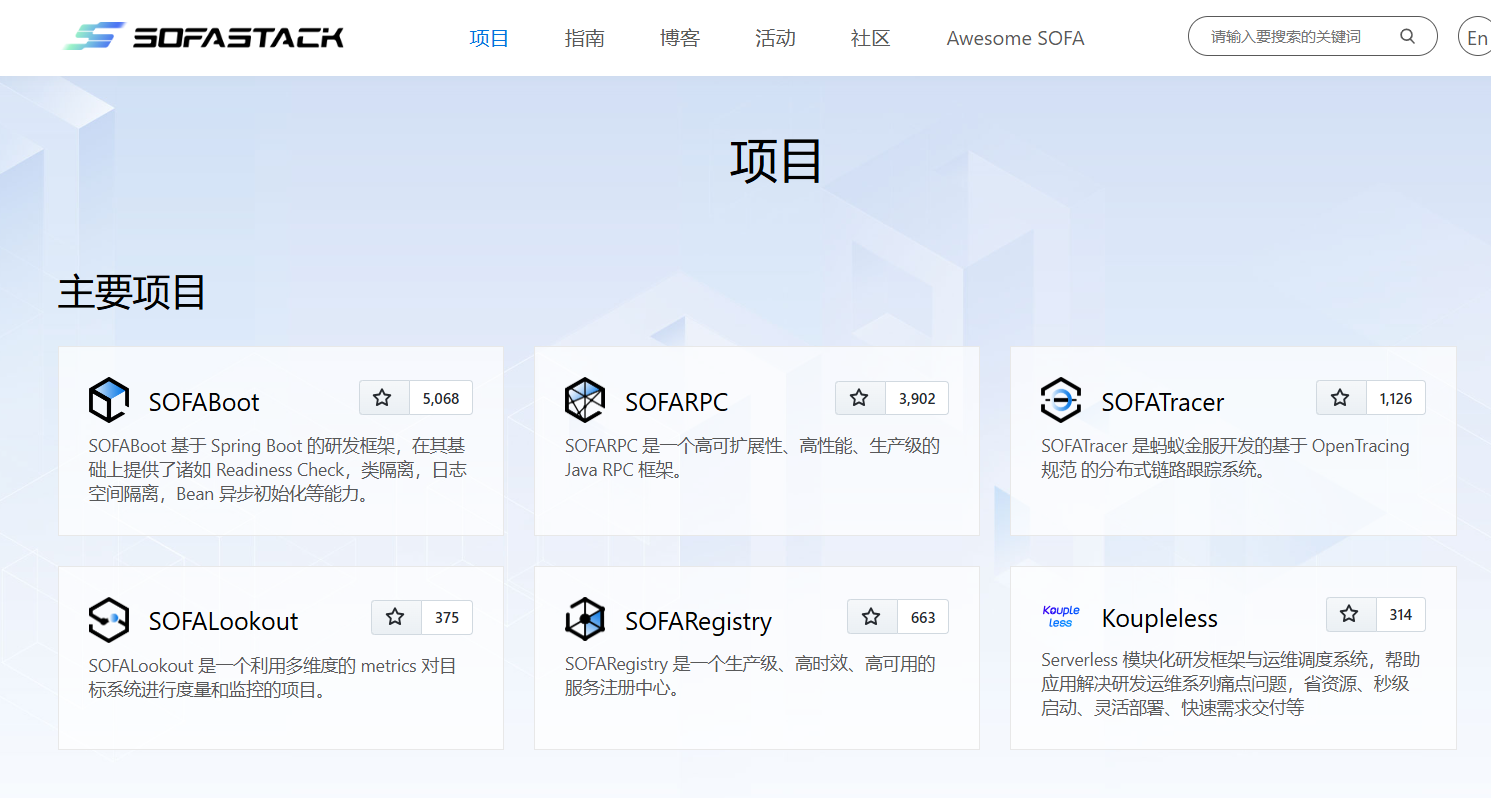This screenshot has height=798, width=1491.
Task: Star the SOFABoot project
Action: 385,398
